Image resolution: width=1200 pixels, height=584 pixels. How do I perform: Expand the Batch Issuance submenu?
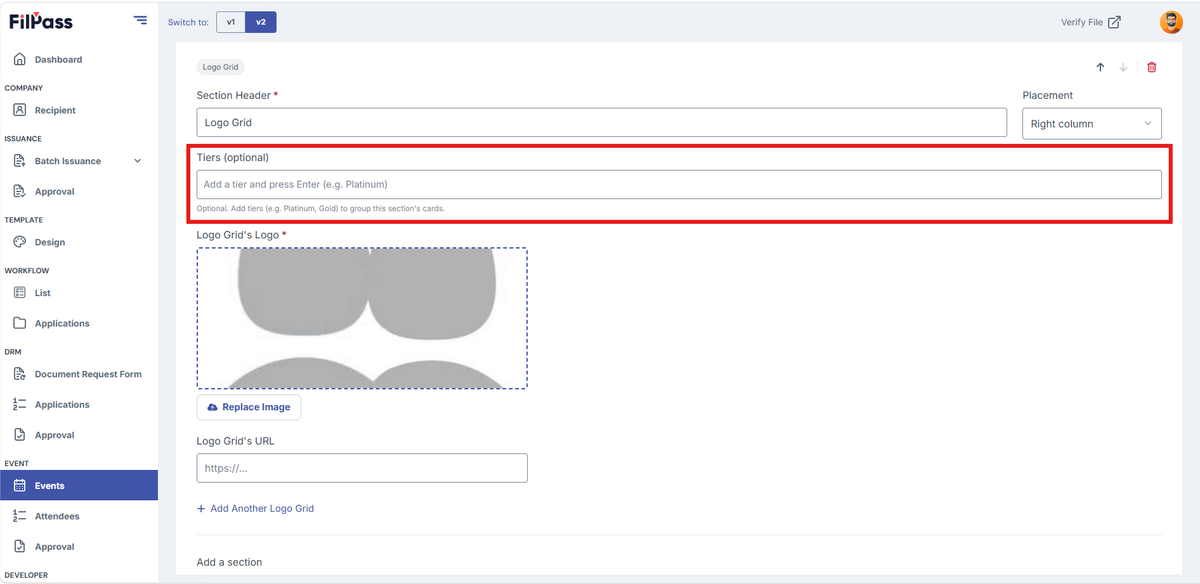138,161
